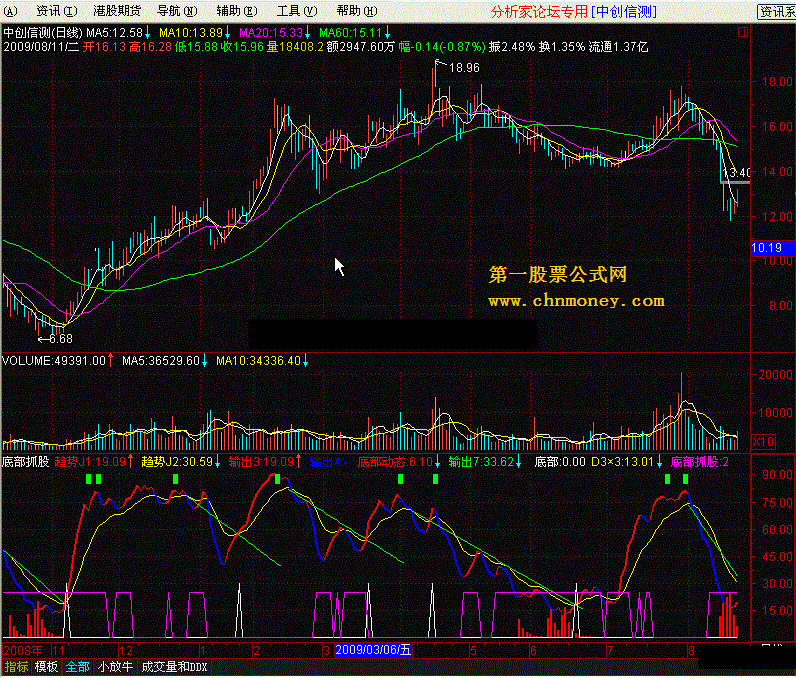Click the 13.40 price marker on chart
The image size is (796, 678).
click(737, 173)
